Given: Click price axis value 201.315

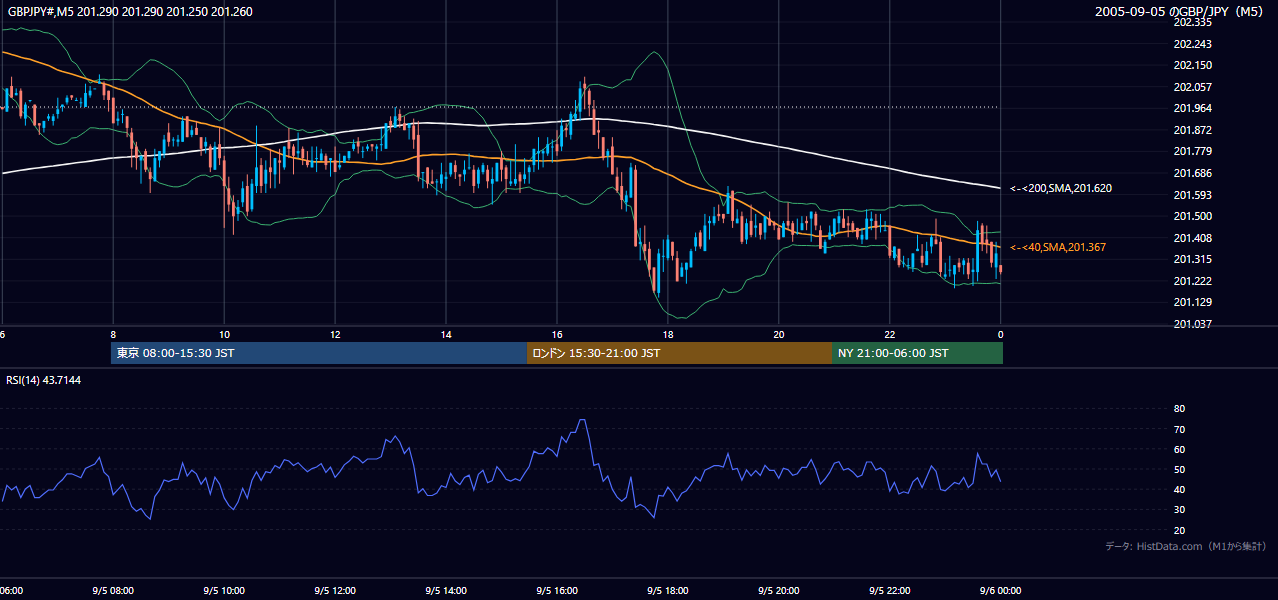Looking at the screenshot, I should pyautogui.click(x=1193, y=259).
